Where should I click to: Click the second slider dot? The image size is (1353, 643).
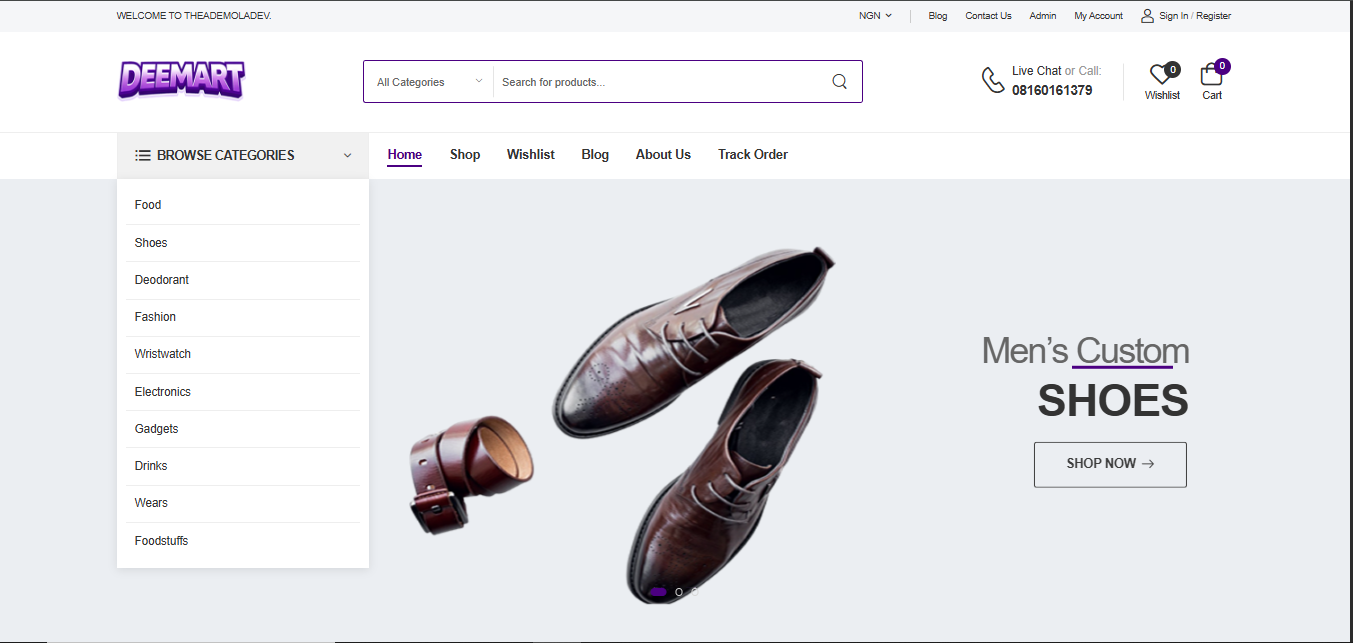tap(679, 592)
